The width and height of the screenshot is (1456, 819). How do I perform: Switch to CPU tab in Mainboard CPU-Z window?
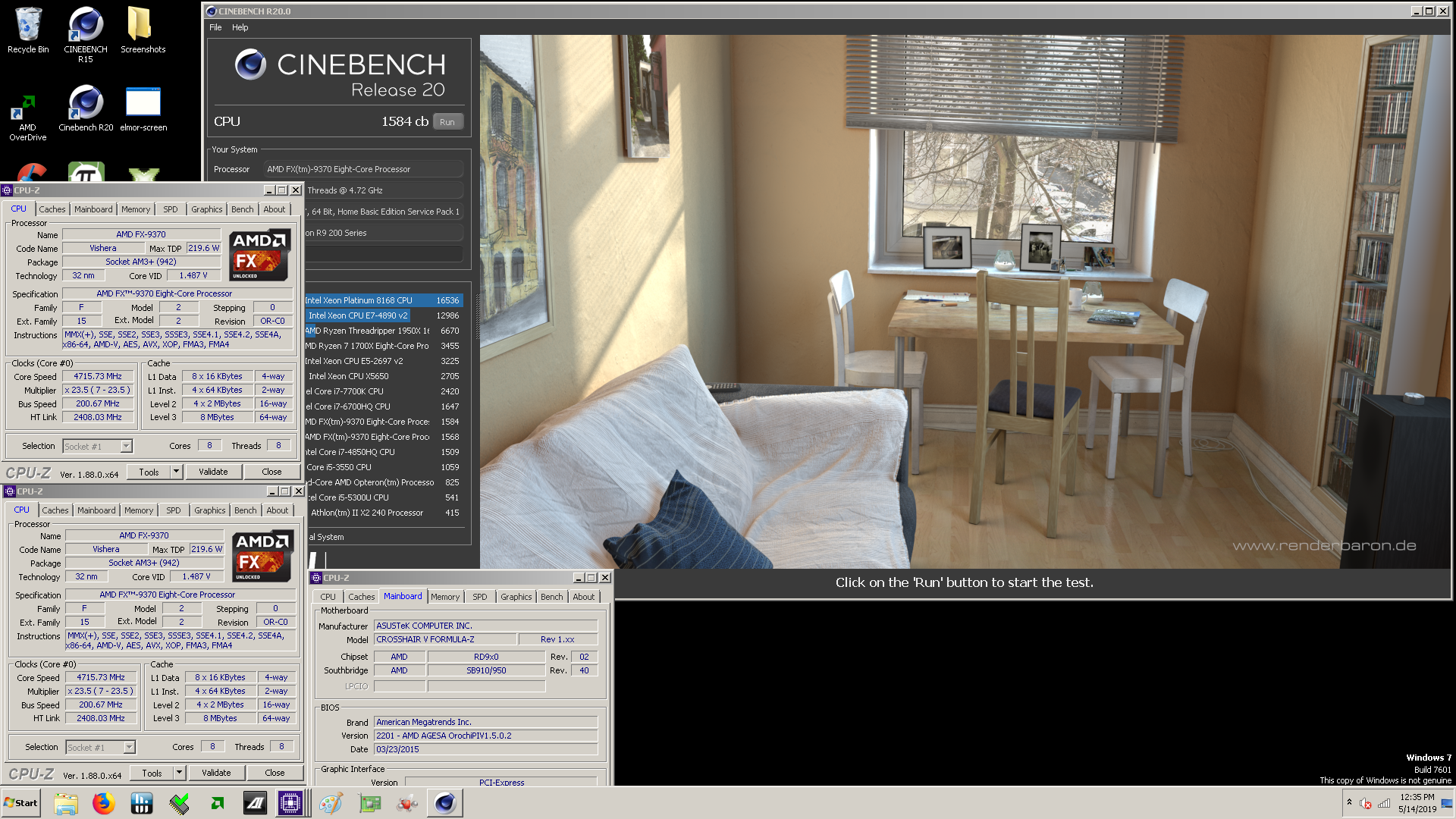(x=328, y=597)
